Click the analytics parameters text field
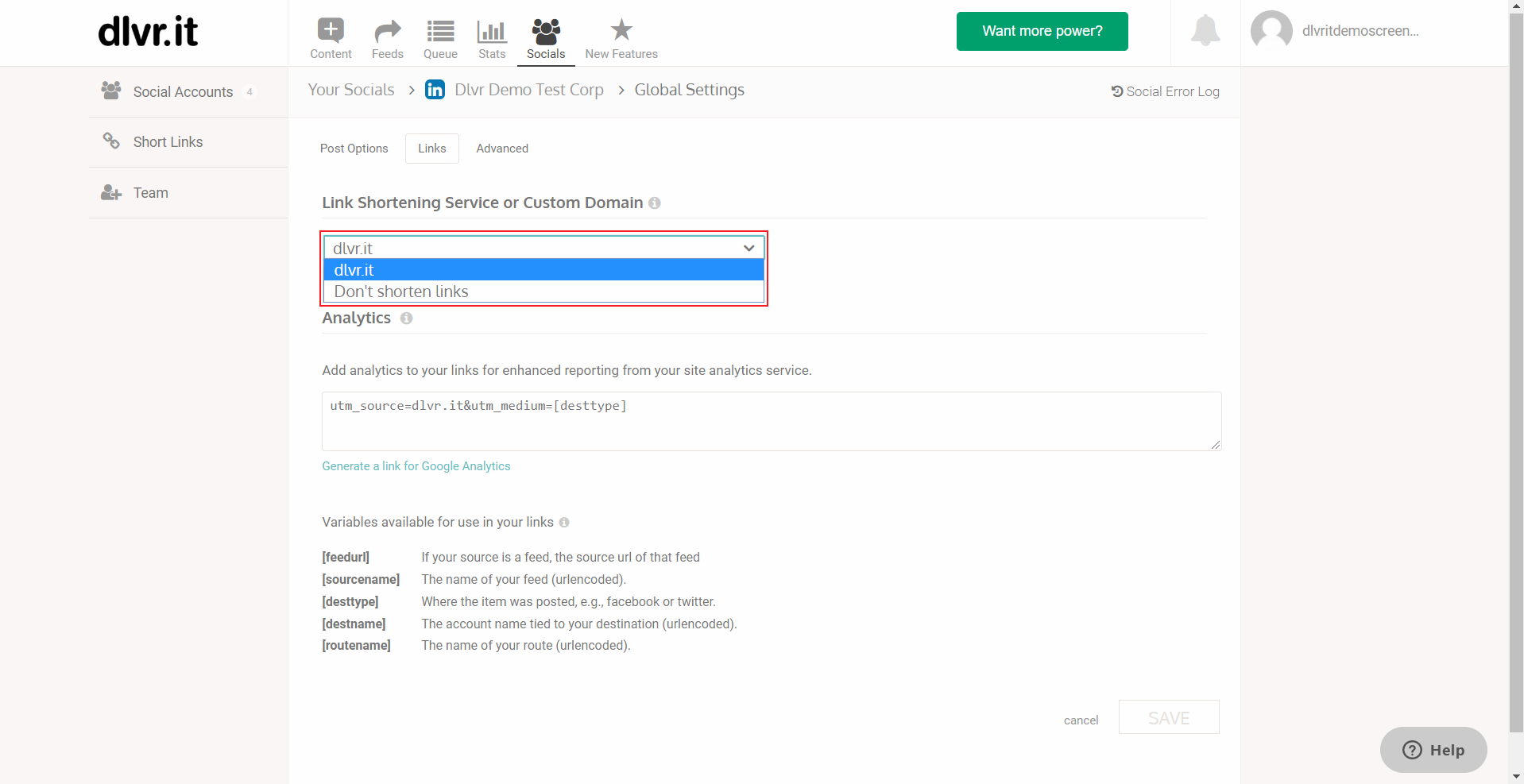The image size is (1524, 784). point(772,421)
